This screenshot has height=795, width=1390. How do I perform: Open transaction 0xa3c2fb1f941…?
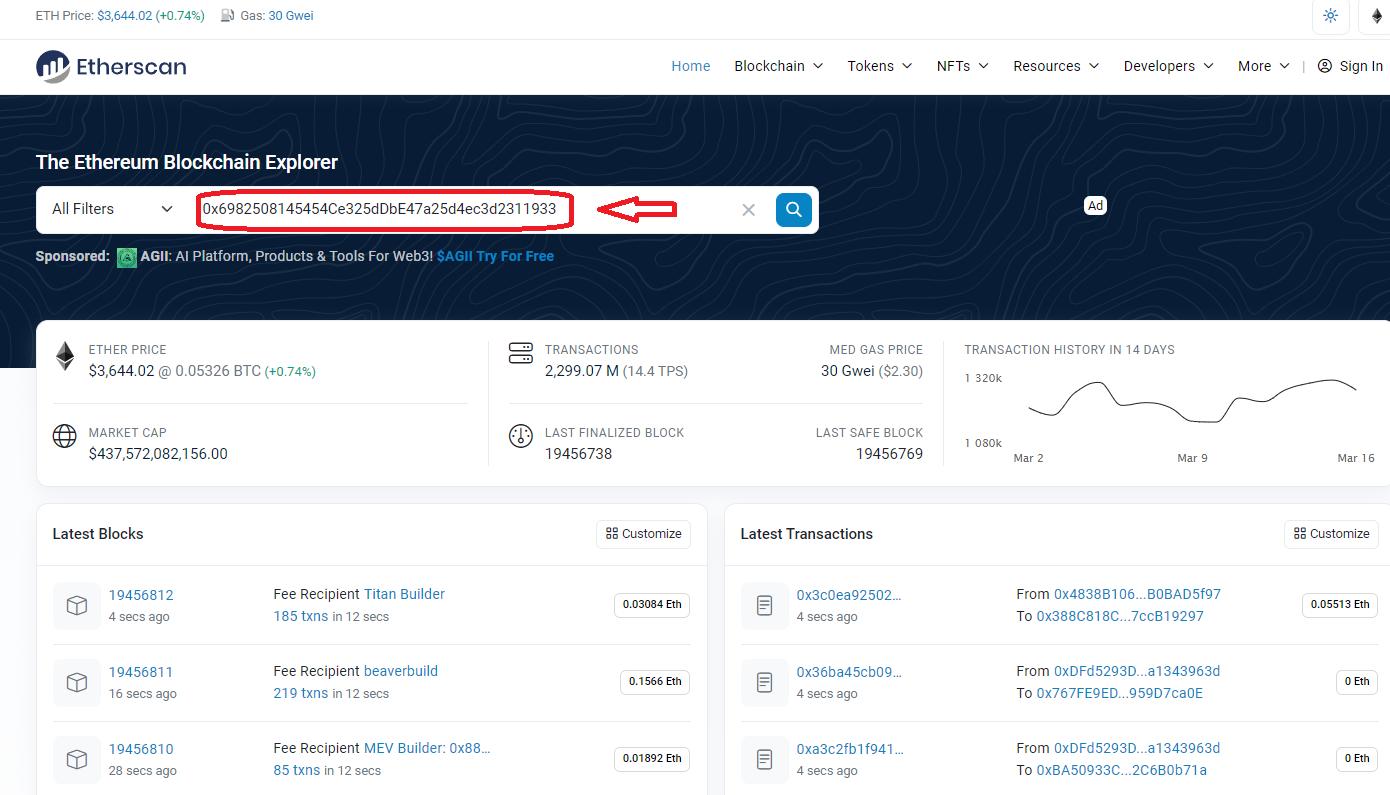pyautogui.click(x=850, y=749)
